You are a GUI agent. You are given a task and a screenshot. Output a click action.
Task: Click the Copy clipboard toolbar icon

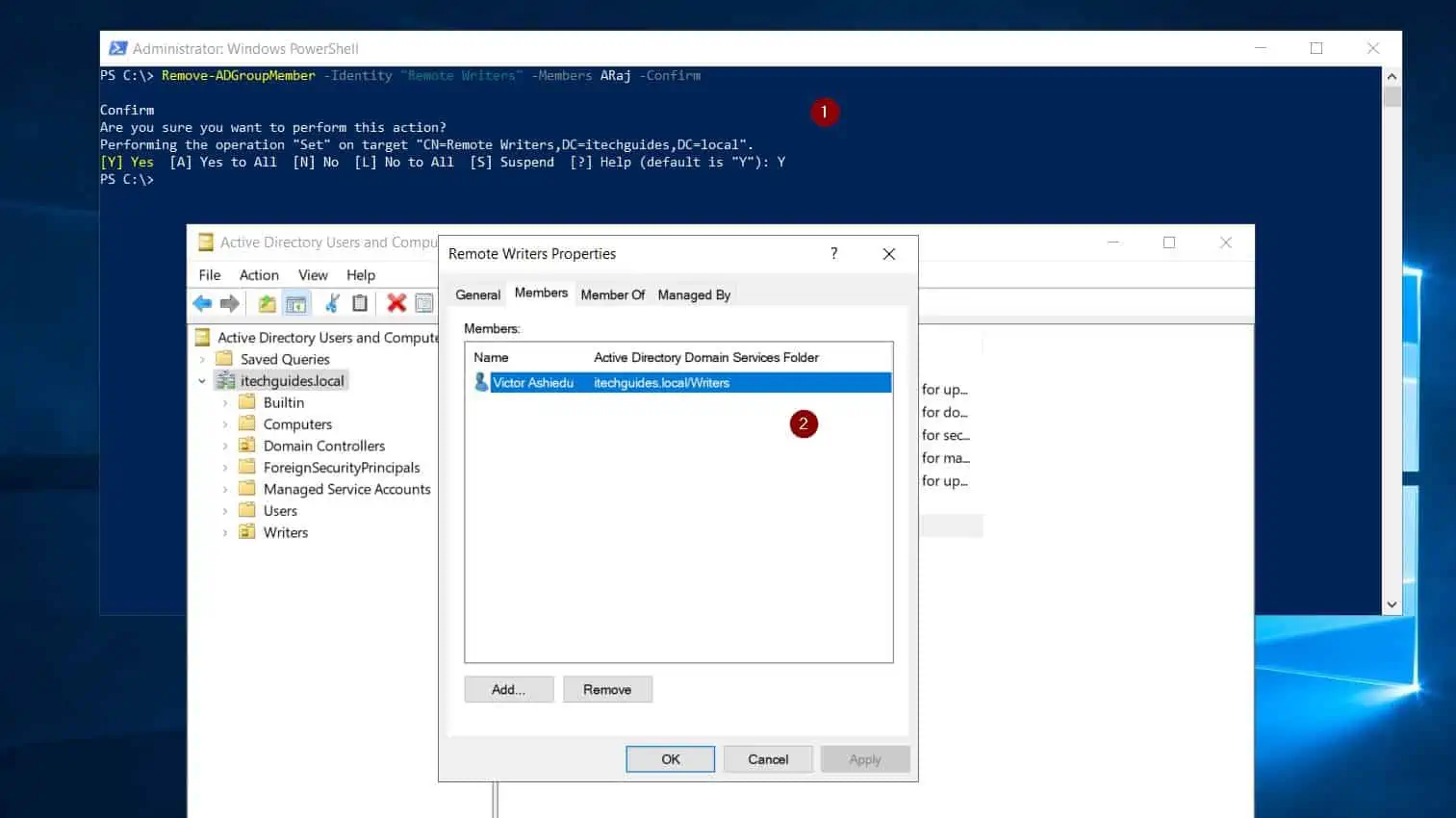tap(360, 304)
